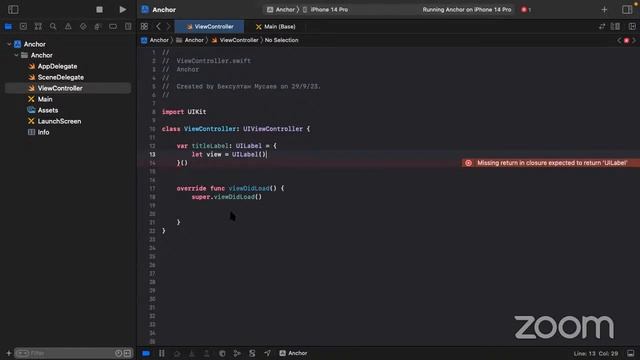The width and height of the screenshot is (640, 360).
Task: Add an editor on the right
Action: click(632, 27)
